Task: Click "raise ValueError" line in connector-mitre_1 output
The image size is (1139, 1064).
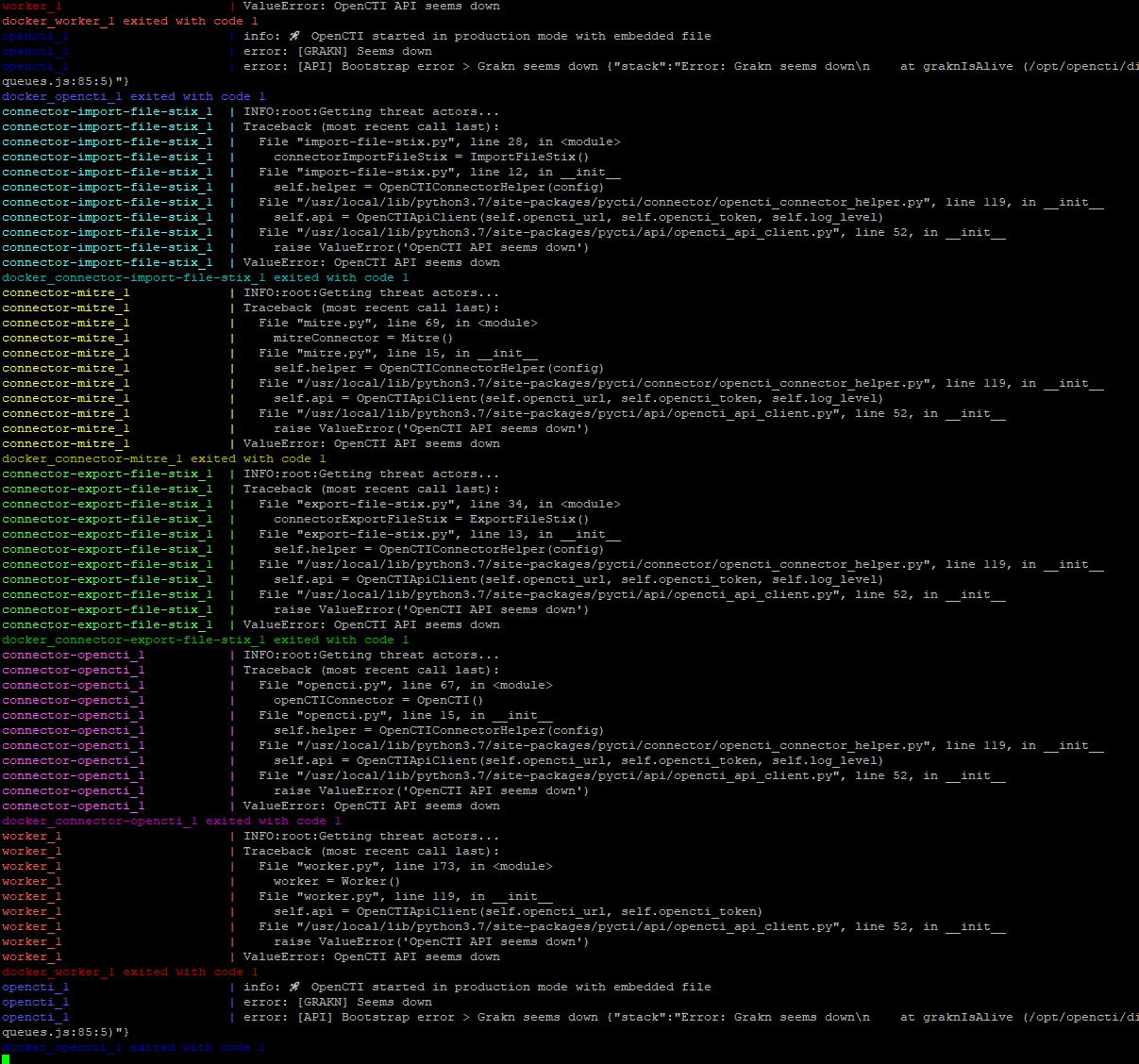Action: pos(431,428)
